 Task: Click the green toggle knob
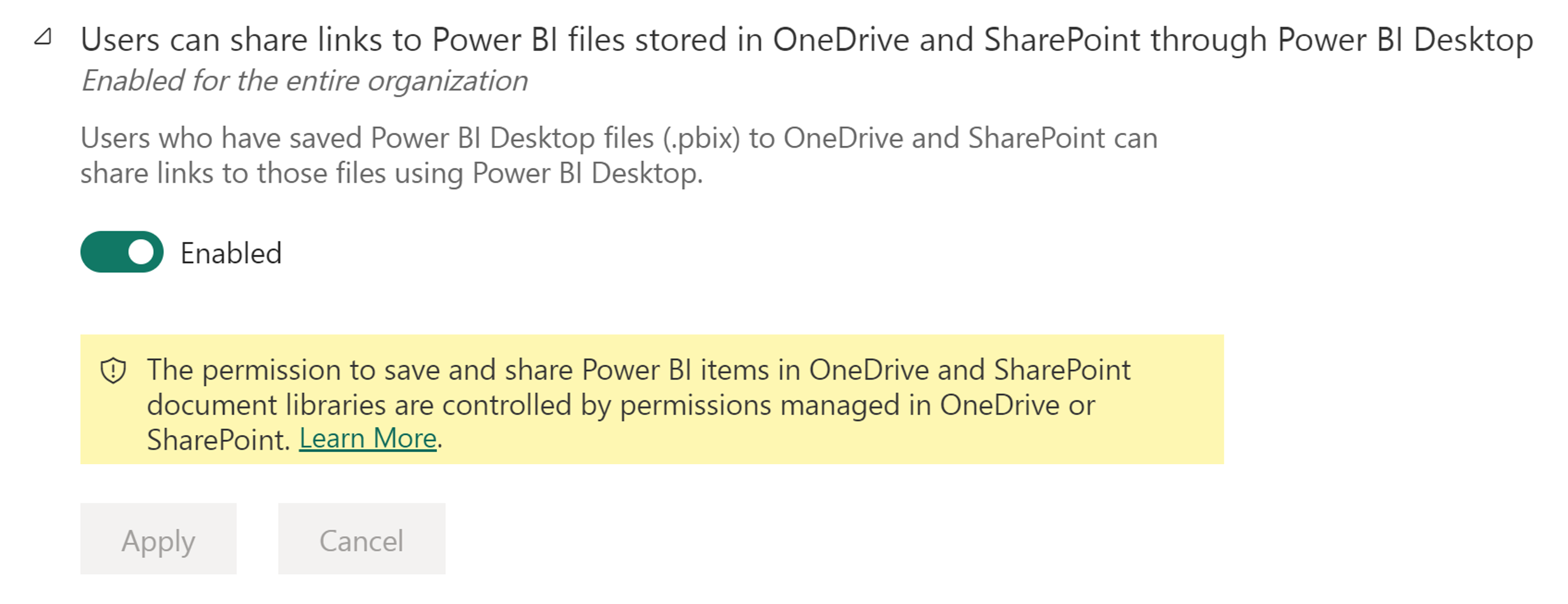click(x=141, y=251)
